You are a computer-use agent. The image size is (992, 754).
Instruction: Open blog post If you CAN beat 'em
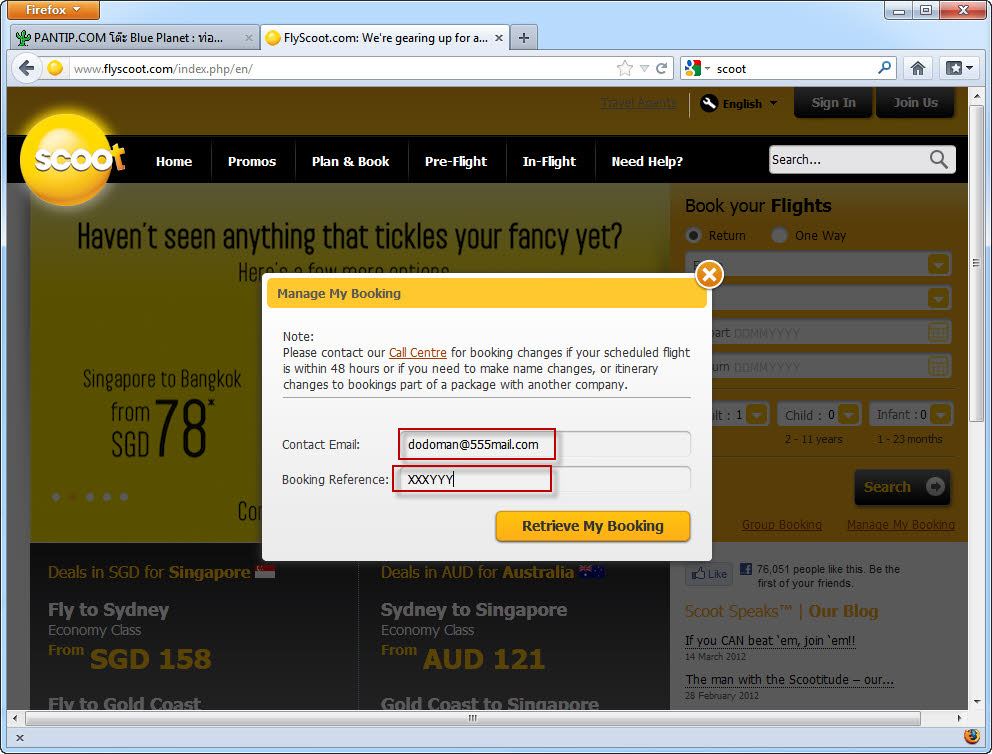coord(770,641)
